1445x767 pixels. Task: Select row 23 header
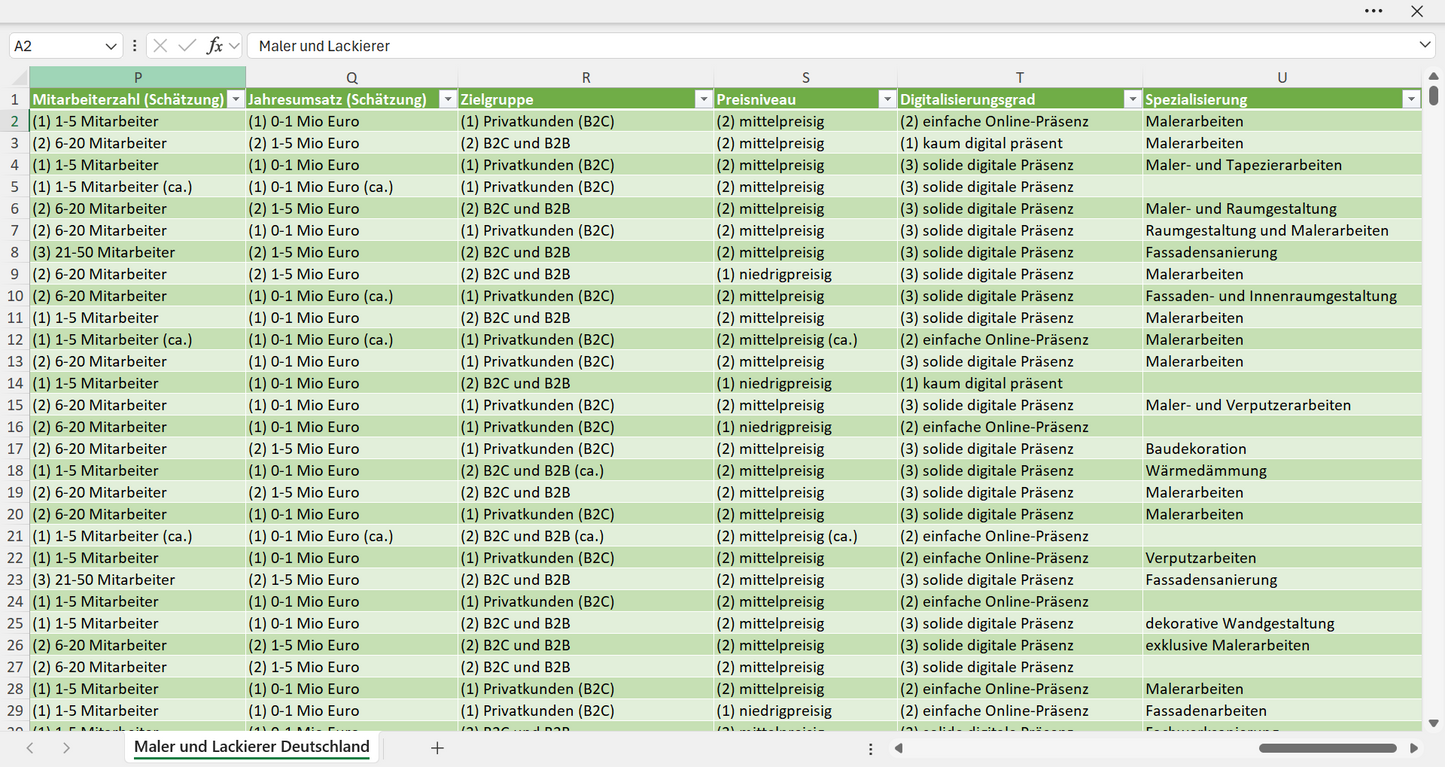pyautogui.click(x=15, y=580)
